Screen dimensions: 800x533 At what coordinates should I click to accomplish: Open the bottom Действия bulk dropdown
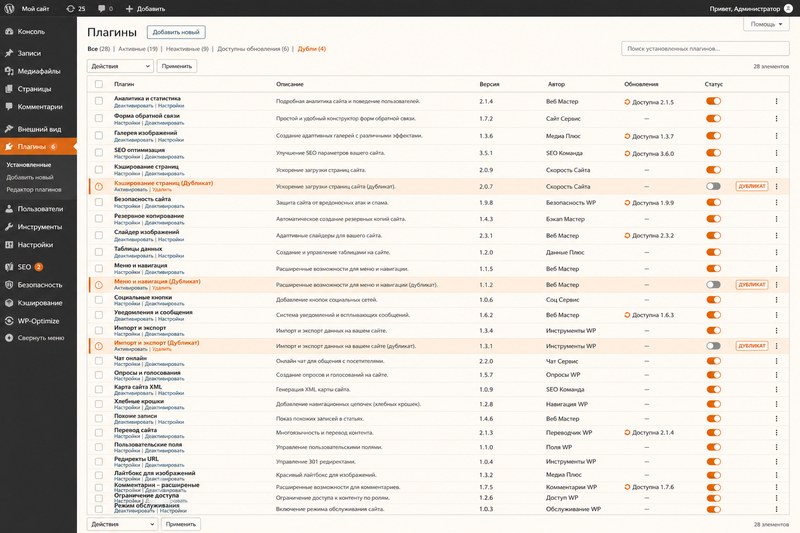point(122,524)
